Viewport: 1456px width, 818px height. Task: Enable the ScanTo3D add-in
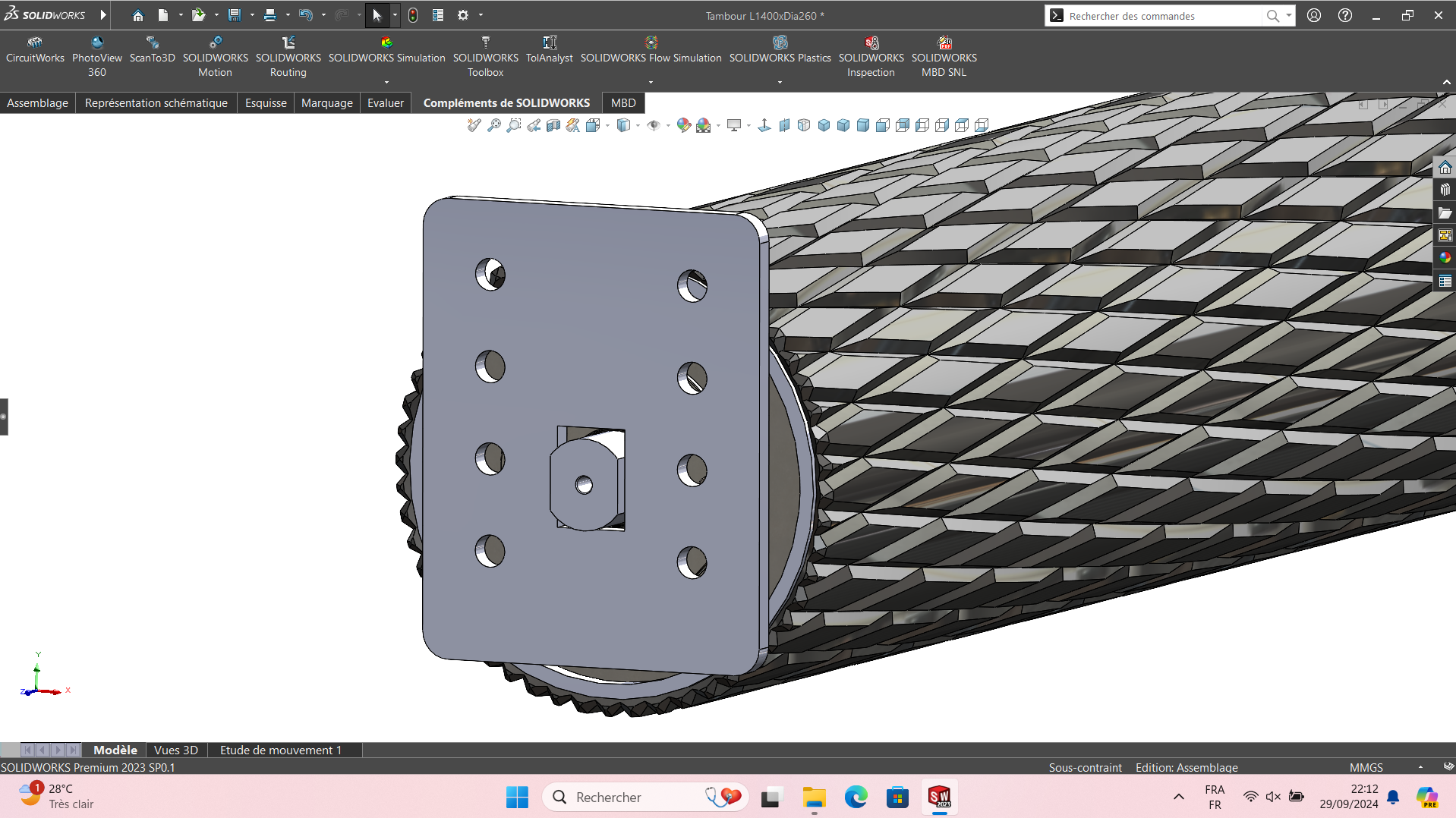point(153,50)
